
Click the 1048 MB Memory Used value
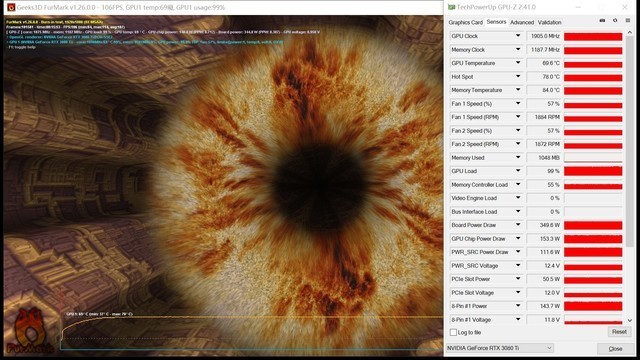(x=549, y=158)
